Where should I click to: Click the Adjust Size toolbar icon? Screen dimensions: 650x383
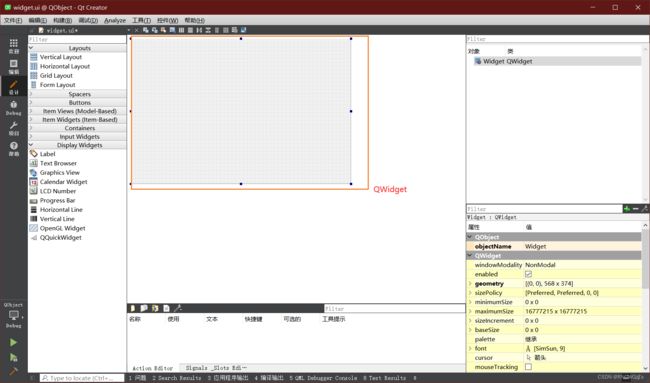[x=243, y=30]
